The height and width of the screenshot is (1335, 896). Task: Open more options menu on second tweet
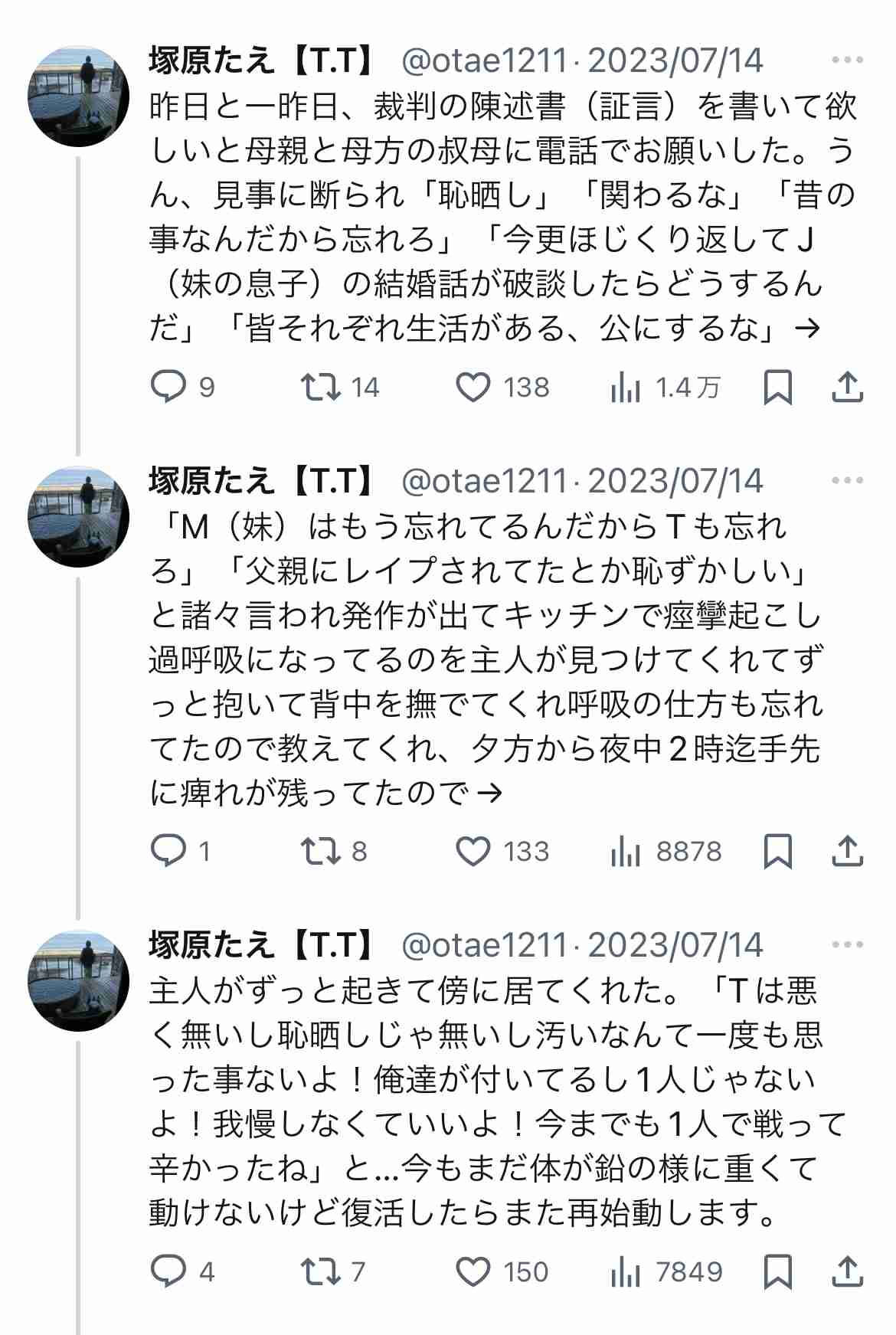(847, 480)
